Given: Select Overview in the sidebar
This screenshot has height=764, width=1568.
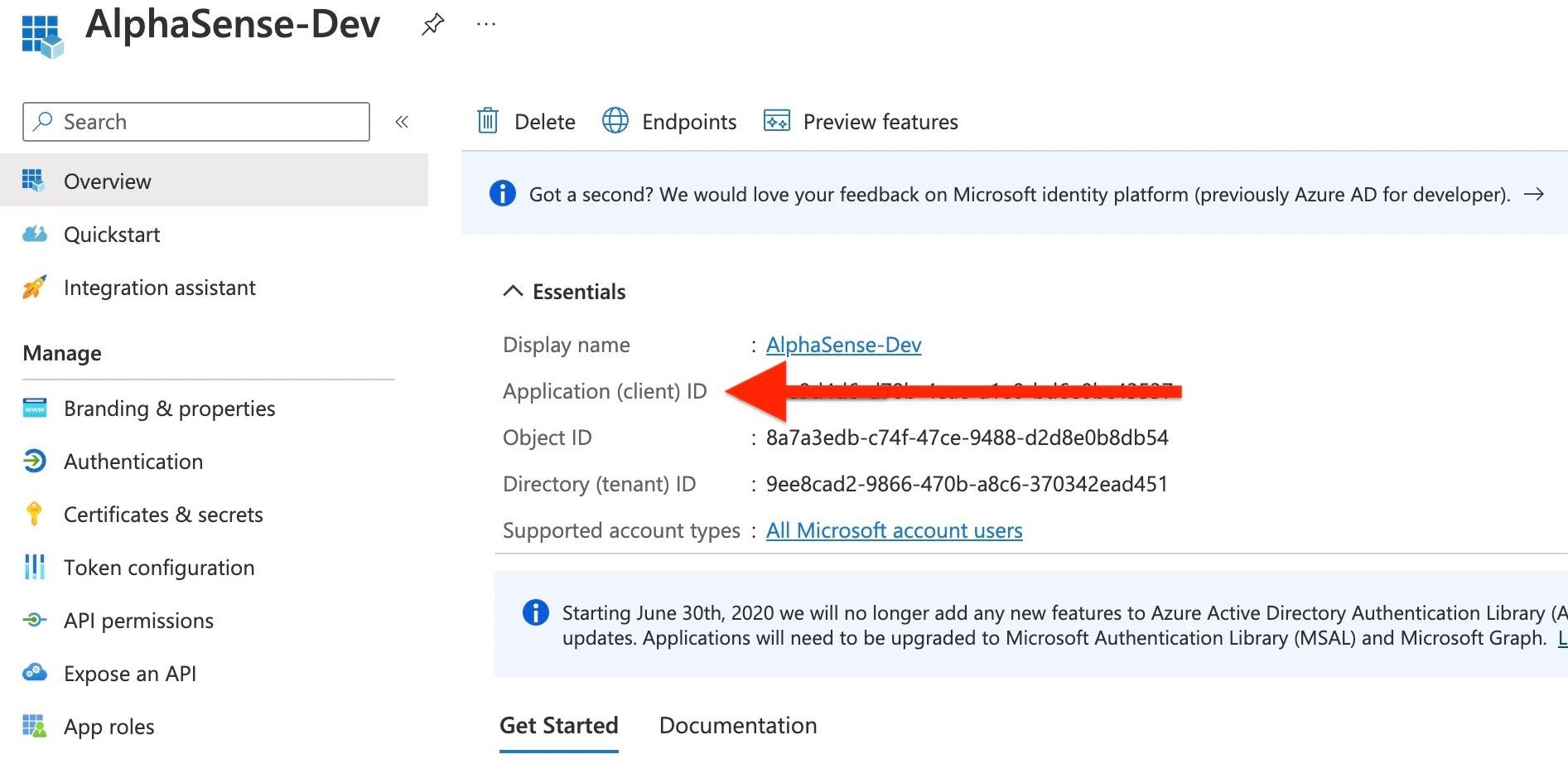Looking at the screenshot, I should pyautogui.click(x=108, y=181).
